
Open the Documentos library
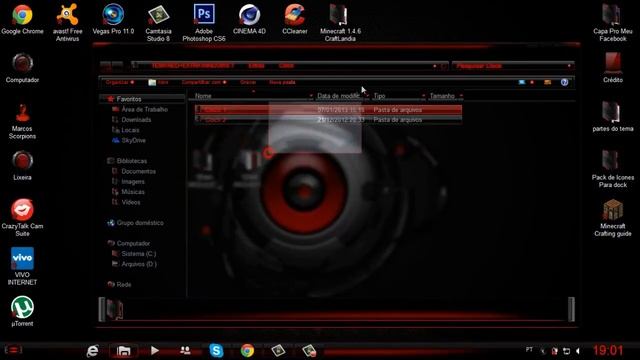point(134,171)
